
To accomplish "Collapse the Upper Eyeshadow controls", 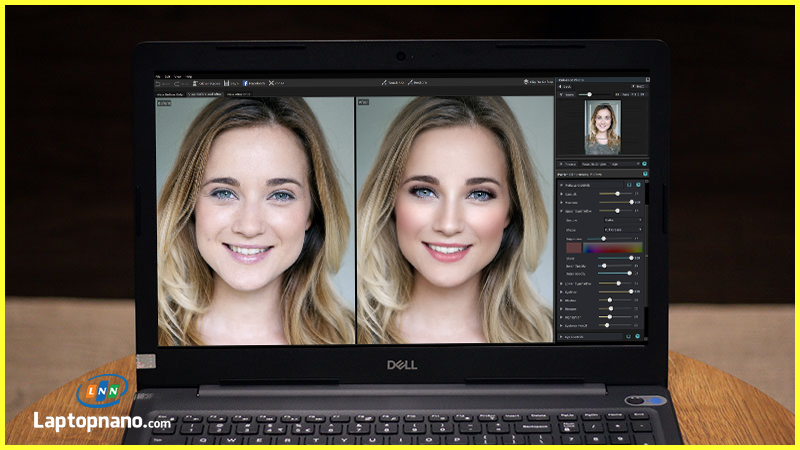I will [562, 211].
